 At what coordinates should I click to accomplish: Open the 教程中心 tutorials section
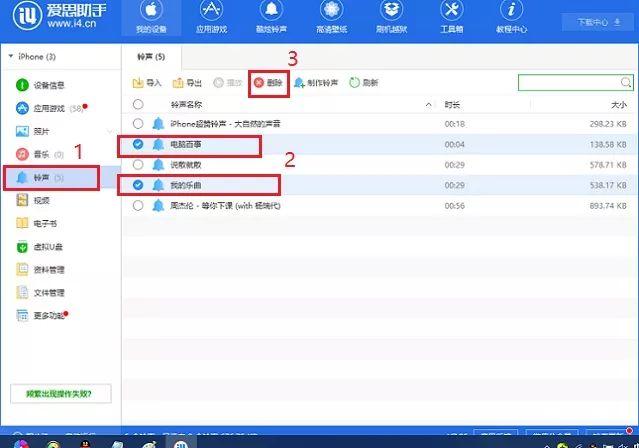pyautogui.click(x=512, y=17)
